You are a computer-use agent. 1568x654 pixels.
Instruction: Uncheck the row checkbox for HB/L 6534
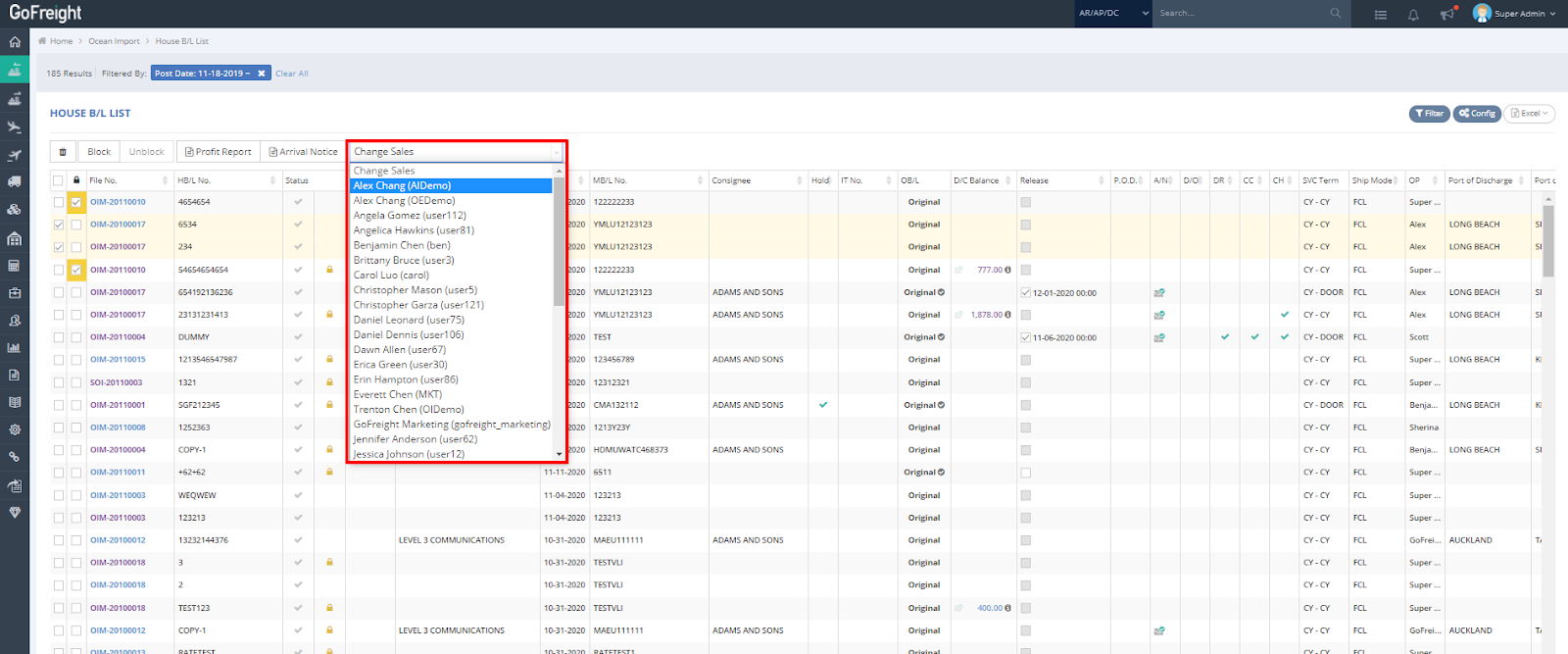coord(59,225)
